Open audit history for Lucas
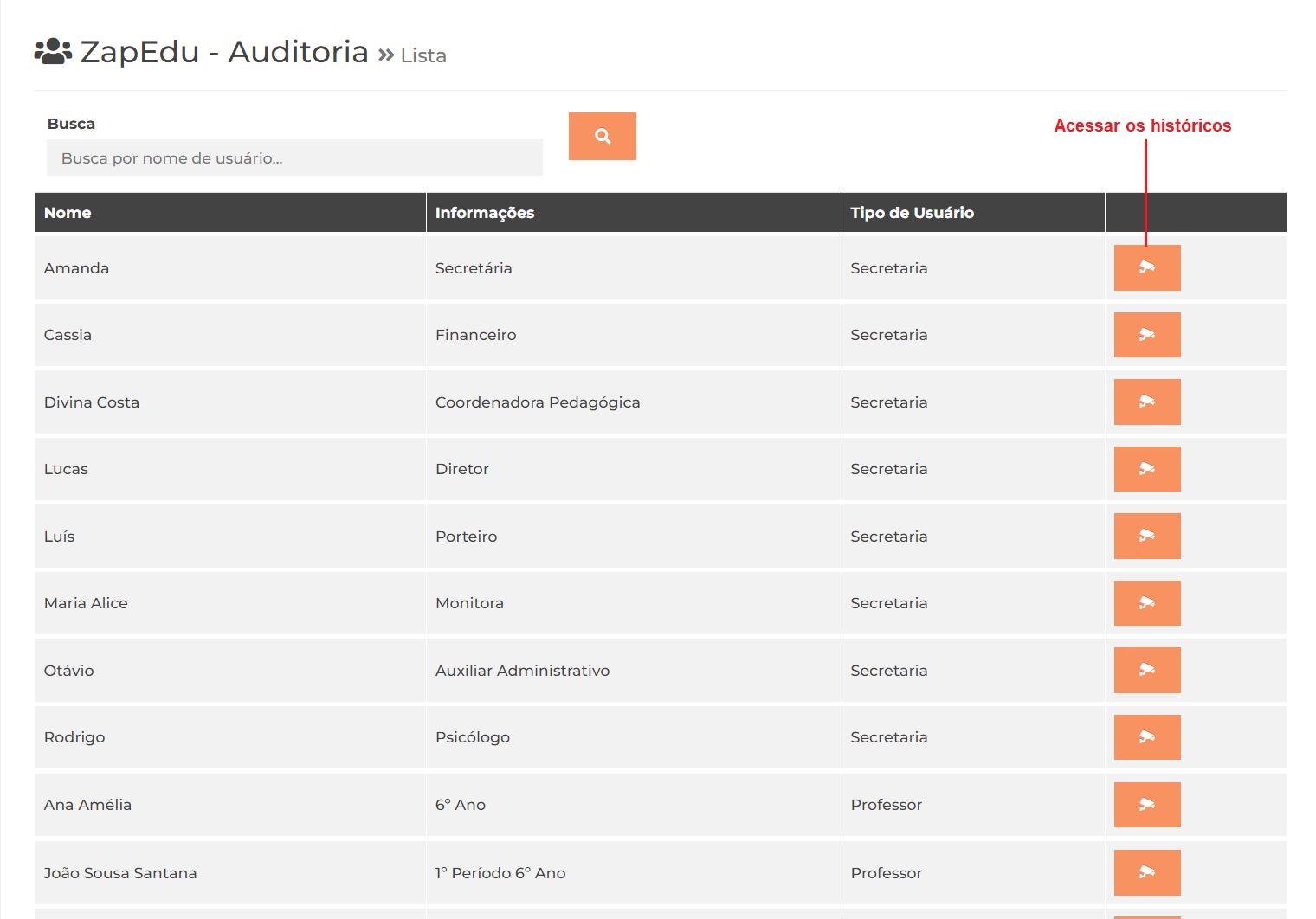 coord(1147,469)
